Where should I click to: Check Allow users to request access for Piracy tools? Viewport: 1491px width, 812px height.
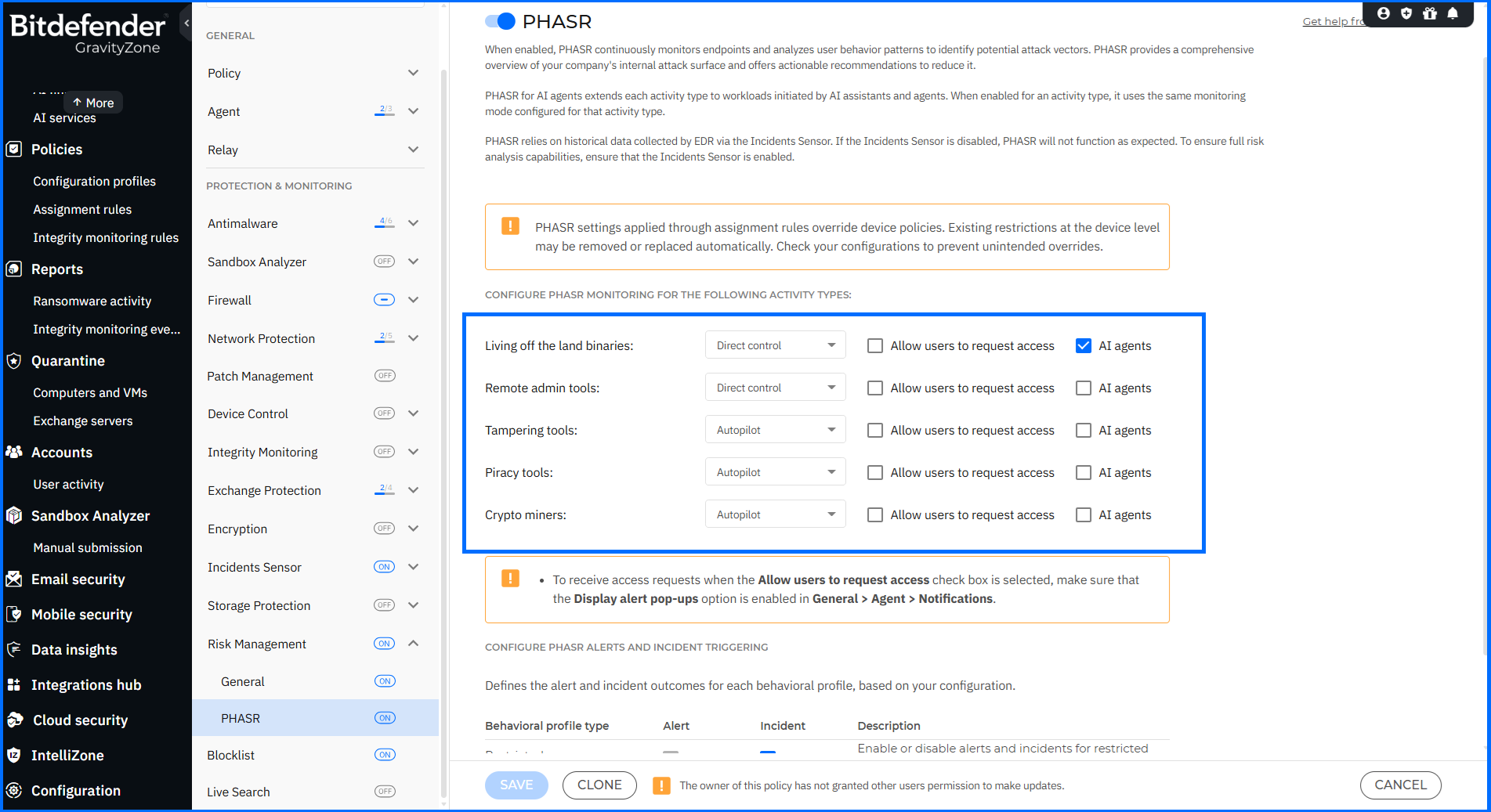[x=875, y=472]
